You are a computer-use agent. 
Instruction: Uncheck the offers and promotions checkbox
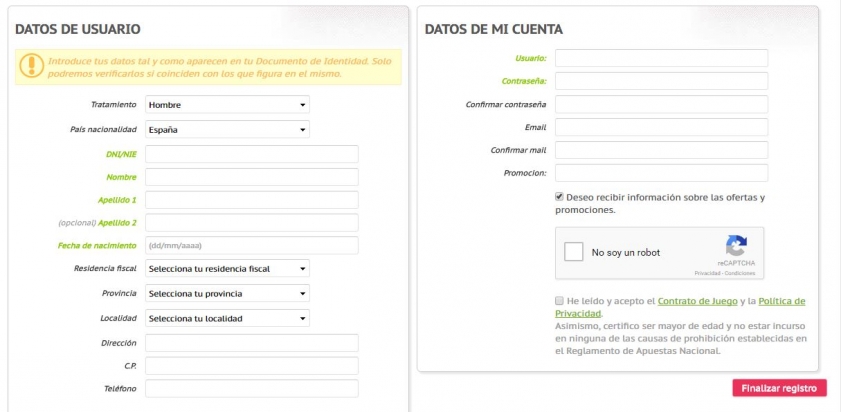tap(559, 197)
